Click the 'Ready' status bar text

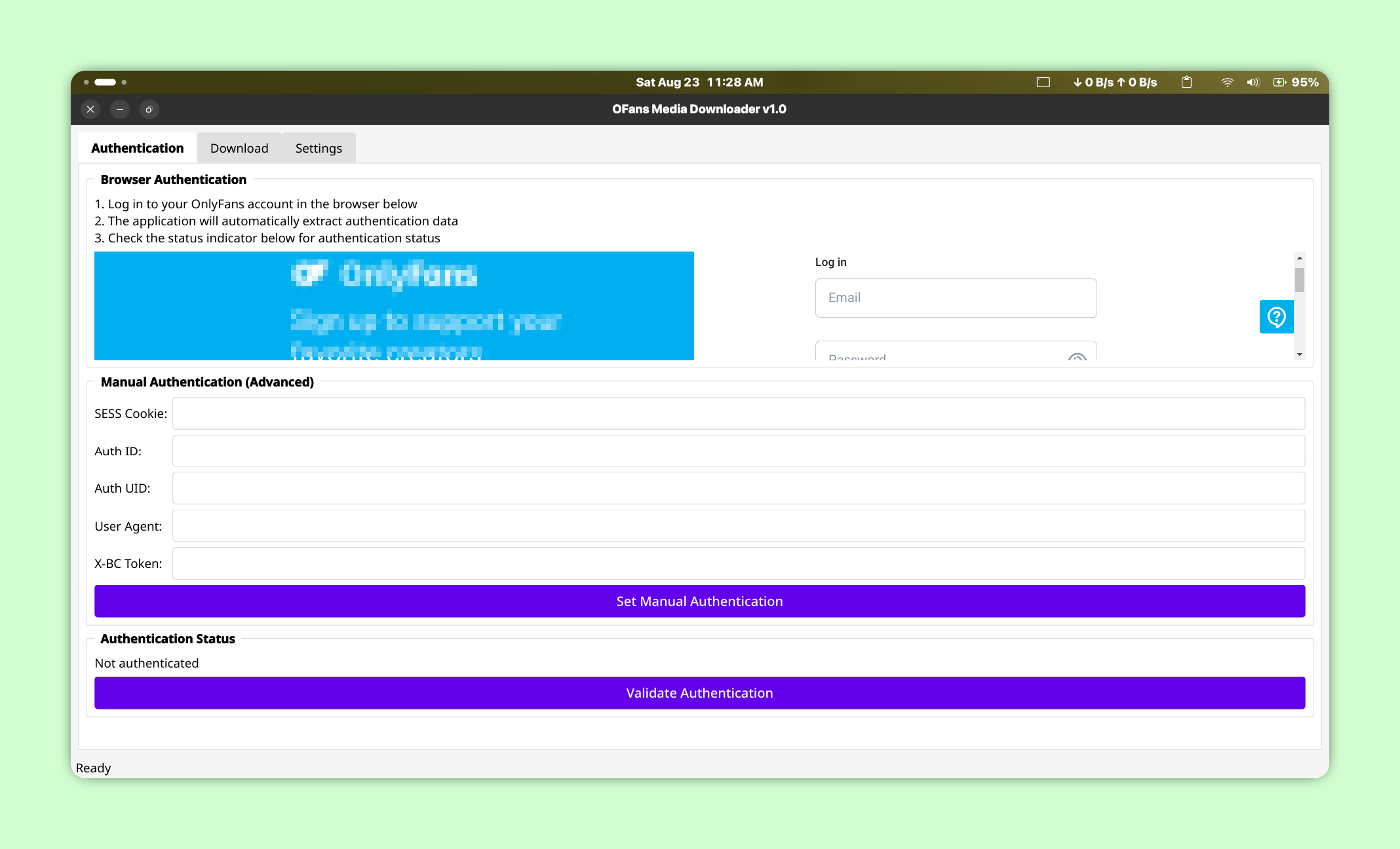(93, 768)
